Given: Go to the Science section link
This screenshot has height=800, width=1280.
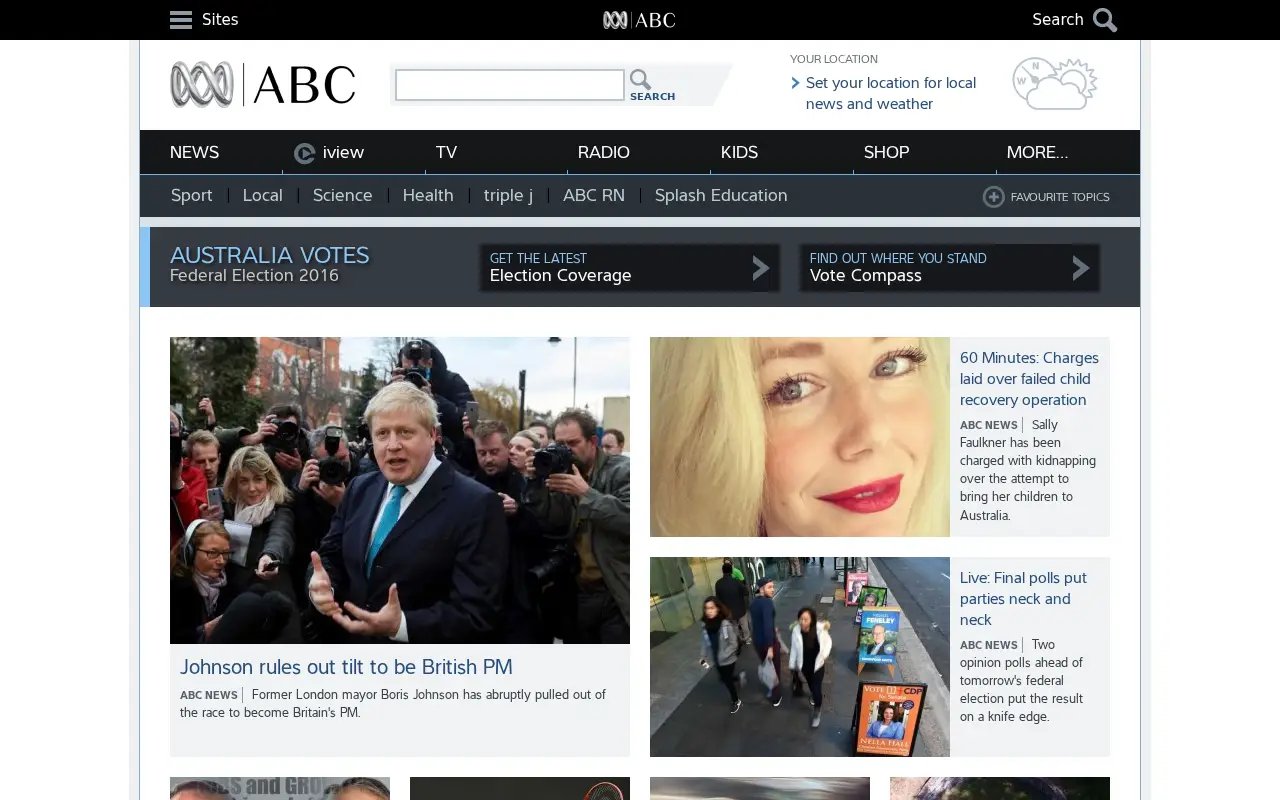Looking at the screenshot, I should click(342, 195).
